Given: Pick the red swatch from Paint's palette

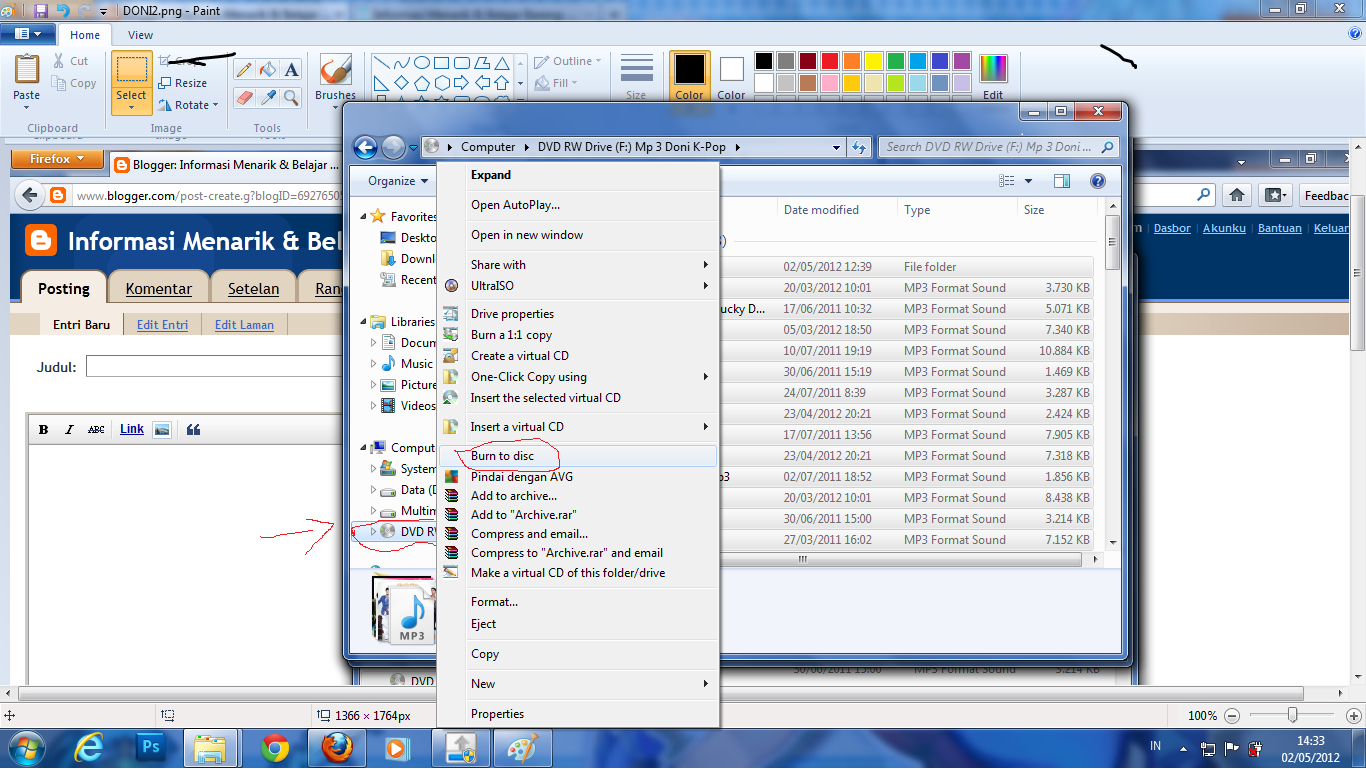Looking at the screenshot, I should 830,60.
